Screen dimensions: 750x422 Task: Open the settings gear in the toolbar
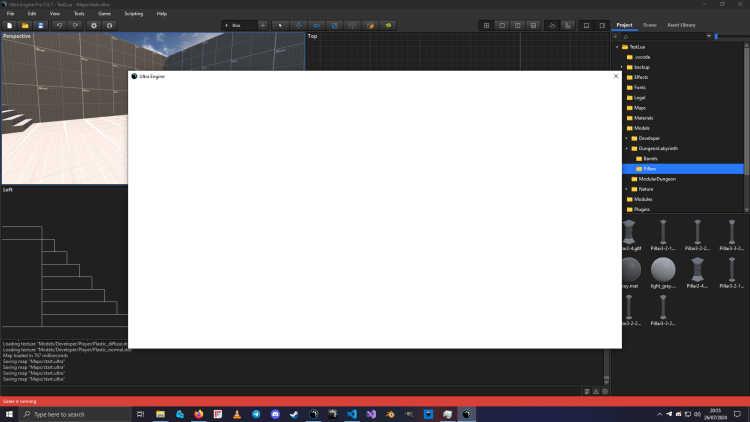click(x=94, y=25)
